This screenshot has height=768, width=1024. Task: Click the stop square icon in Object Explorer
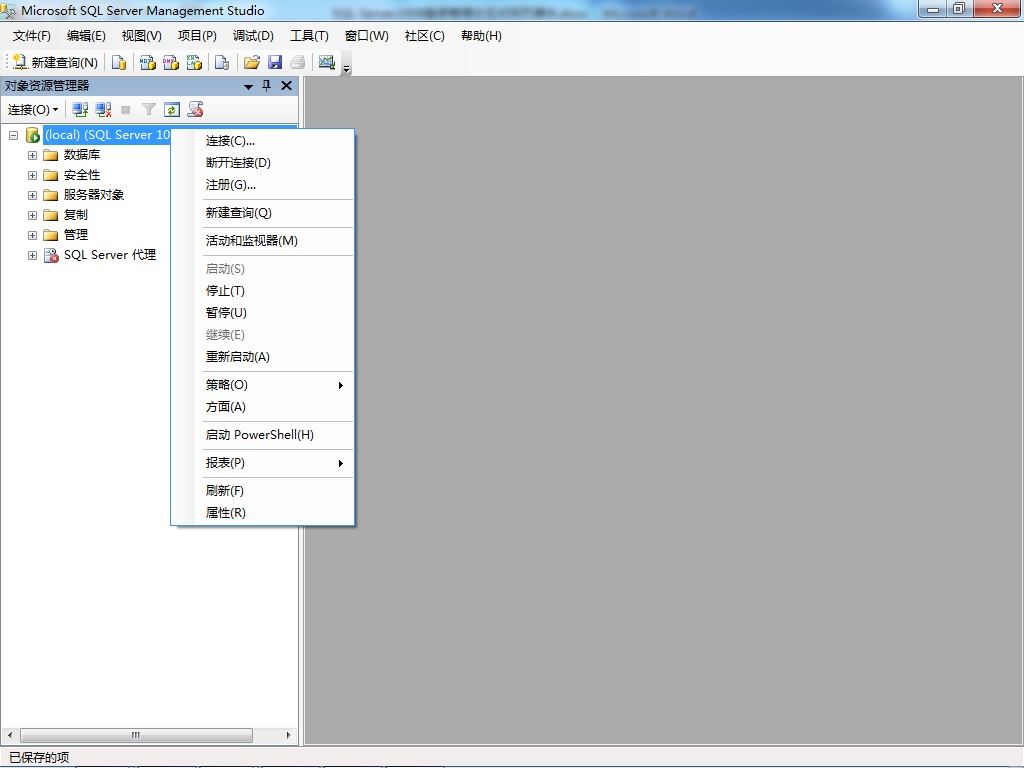pos(126,110)
